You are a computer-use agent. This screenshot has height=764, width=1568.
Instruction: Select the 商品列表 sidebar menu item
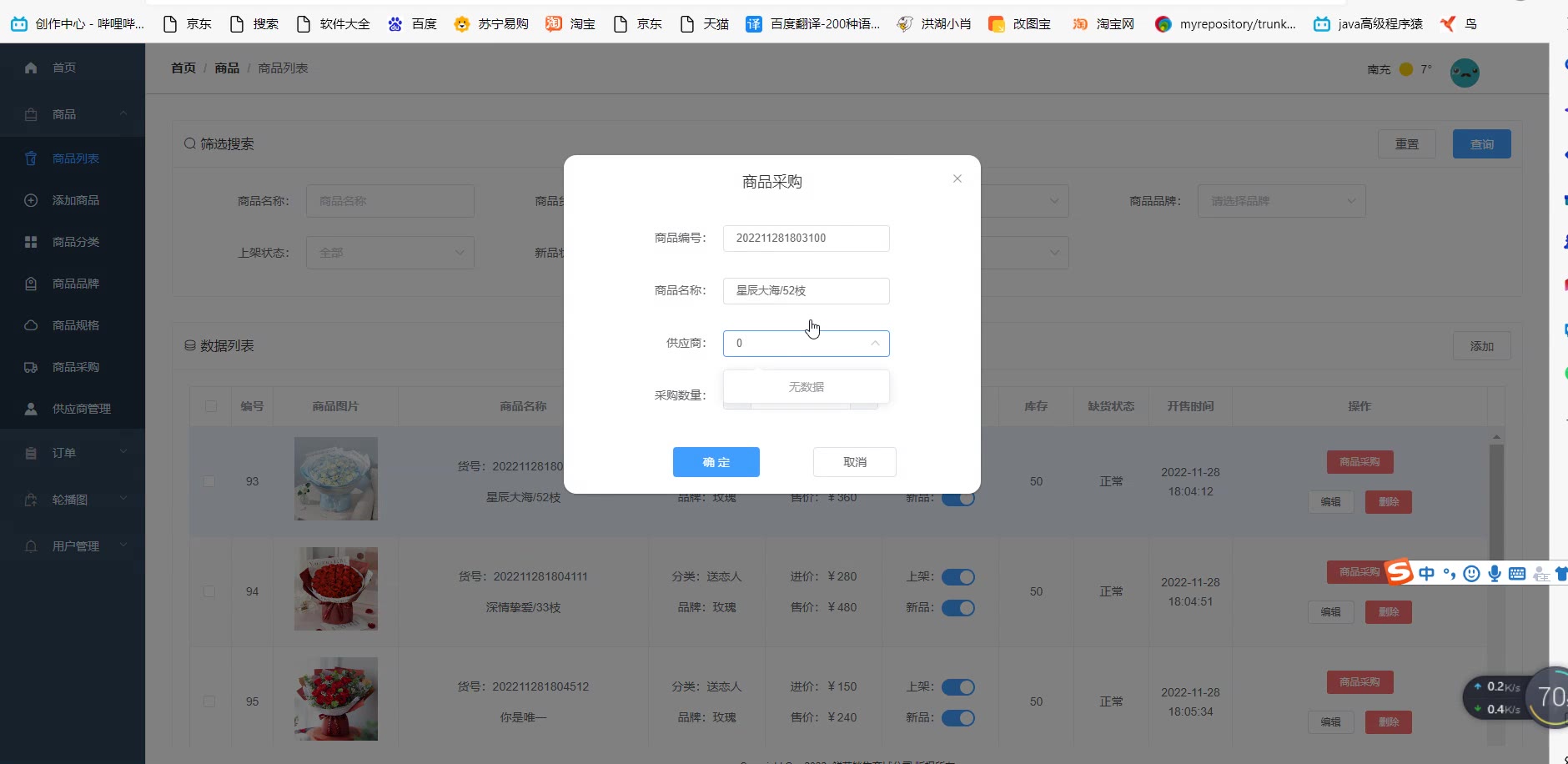tap(73, 158)
